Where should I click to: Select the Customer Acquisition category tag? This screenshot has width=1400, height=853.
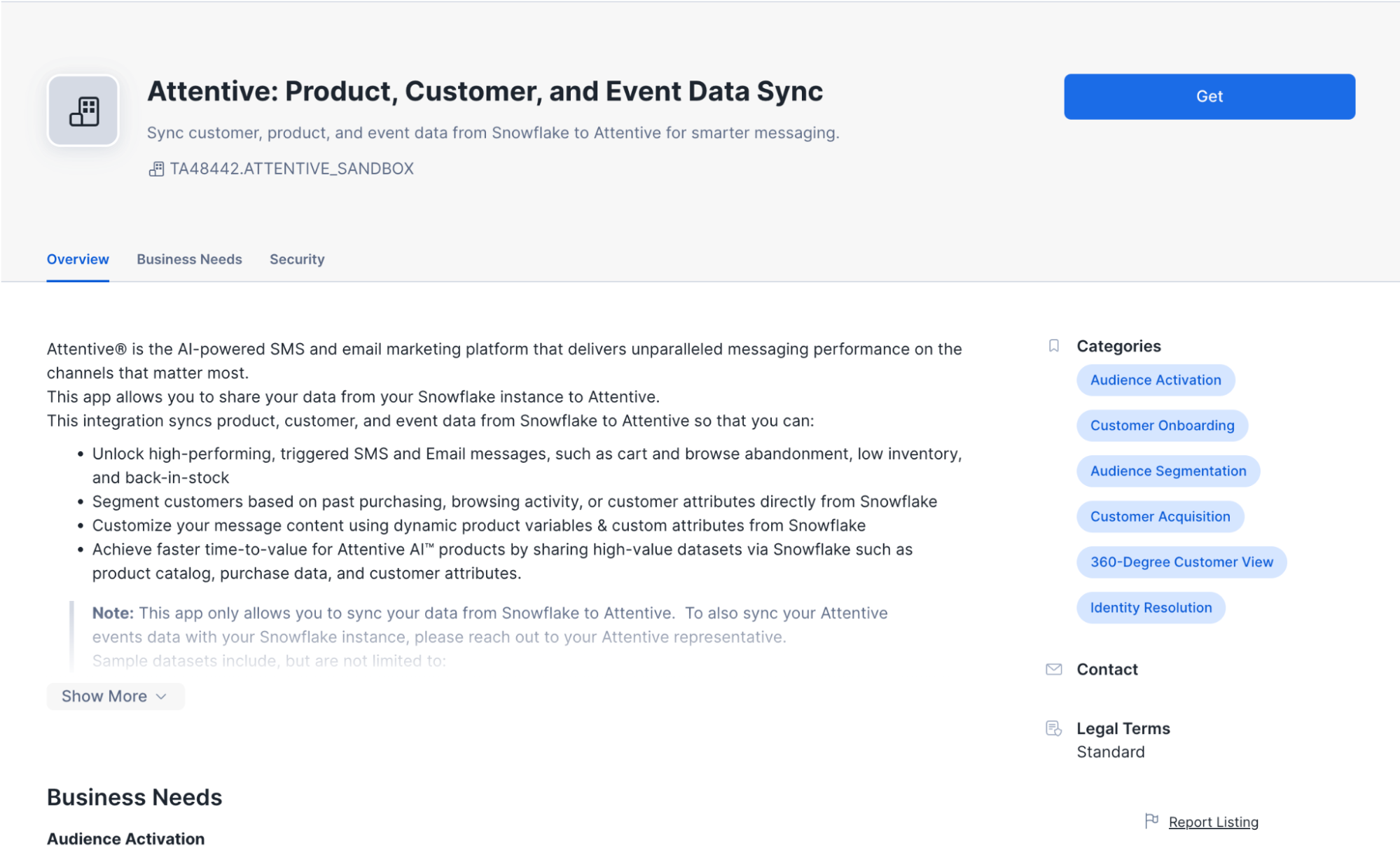(1160, 517)
